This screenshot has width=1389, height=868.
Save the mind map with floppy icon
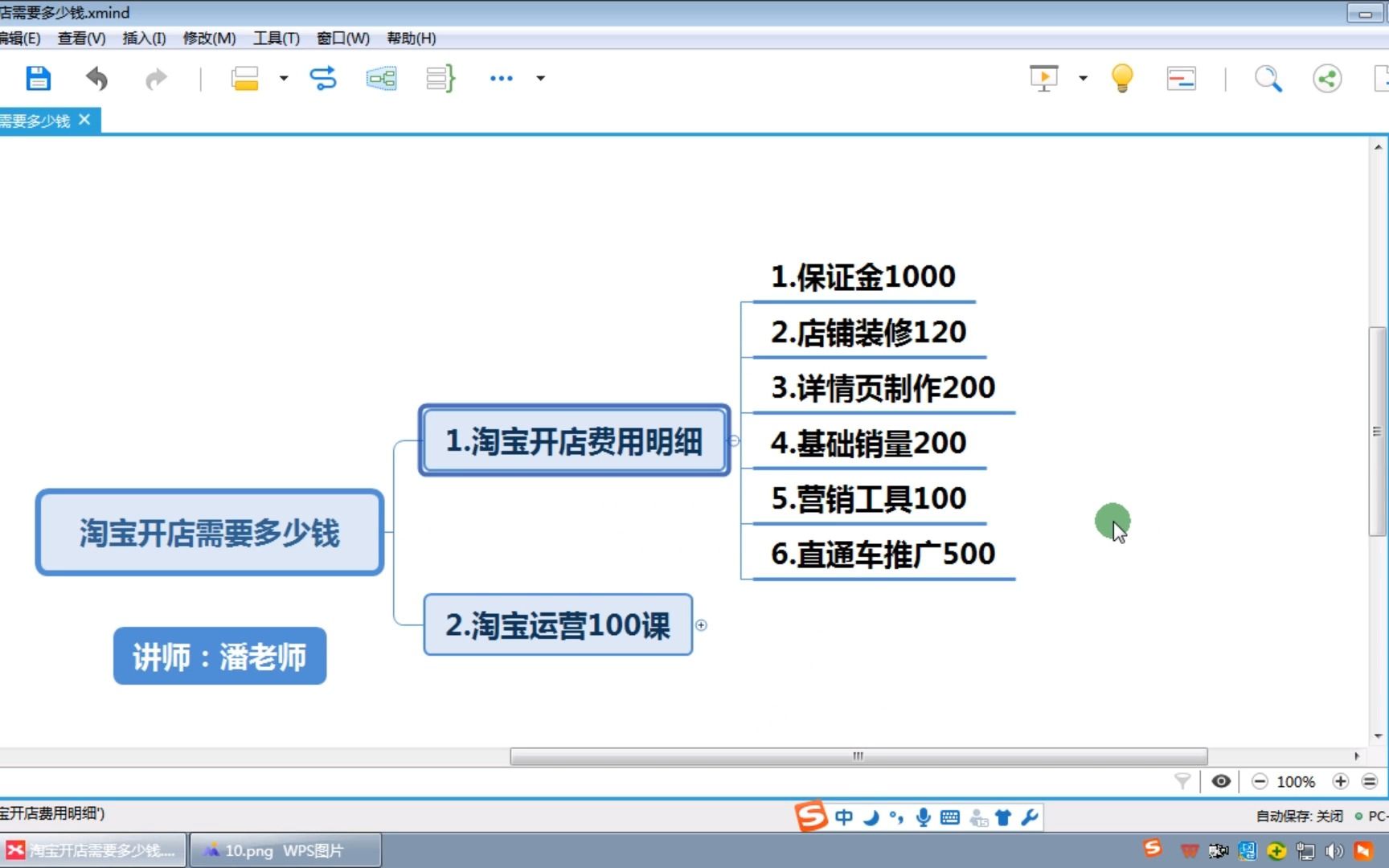38,78
